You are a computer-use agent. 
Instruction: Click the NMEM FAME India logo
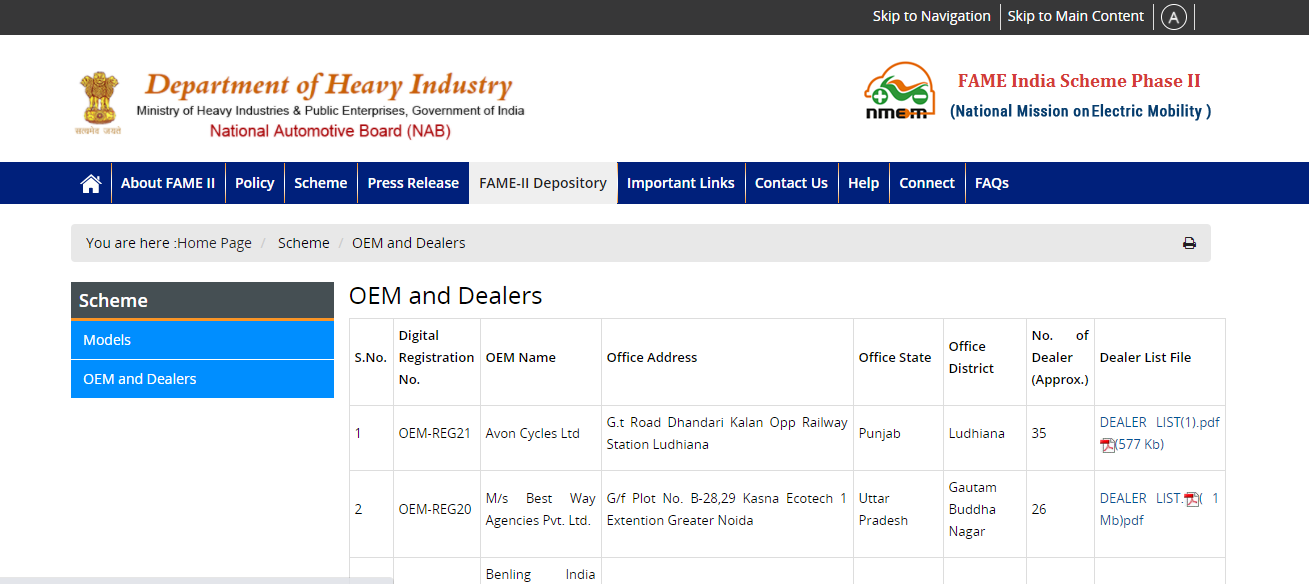[899, 92]
